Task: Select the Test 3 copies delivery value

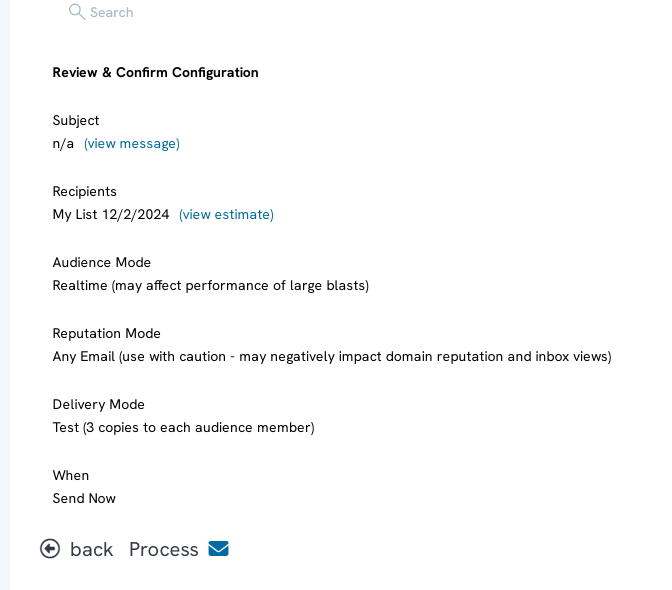Action: 183,428
